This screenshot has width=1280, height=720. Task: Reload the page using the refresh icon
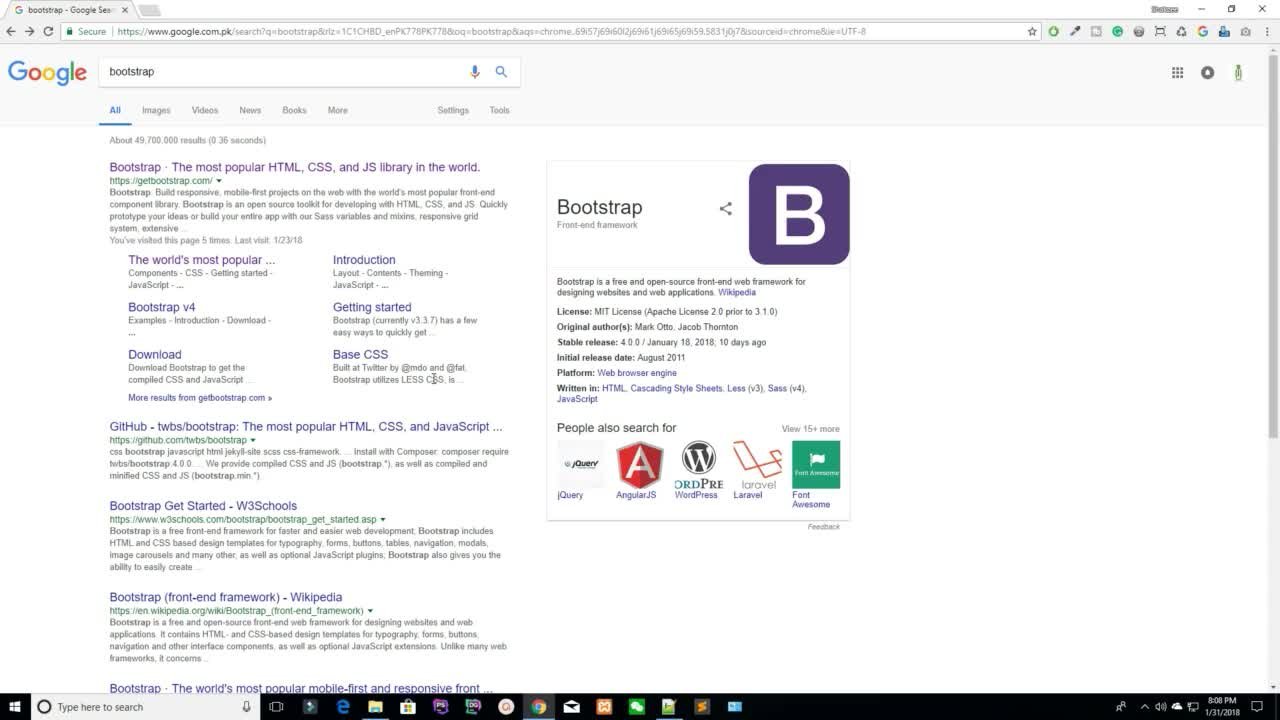tap(47, 31)
